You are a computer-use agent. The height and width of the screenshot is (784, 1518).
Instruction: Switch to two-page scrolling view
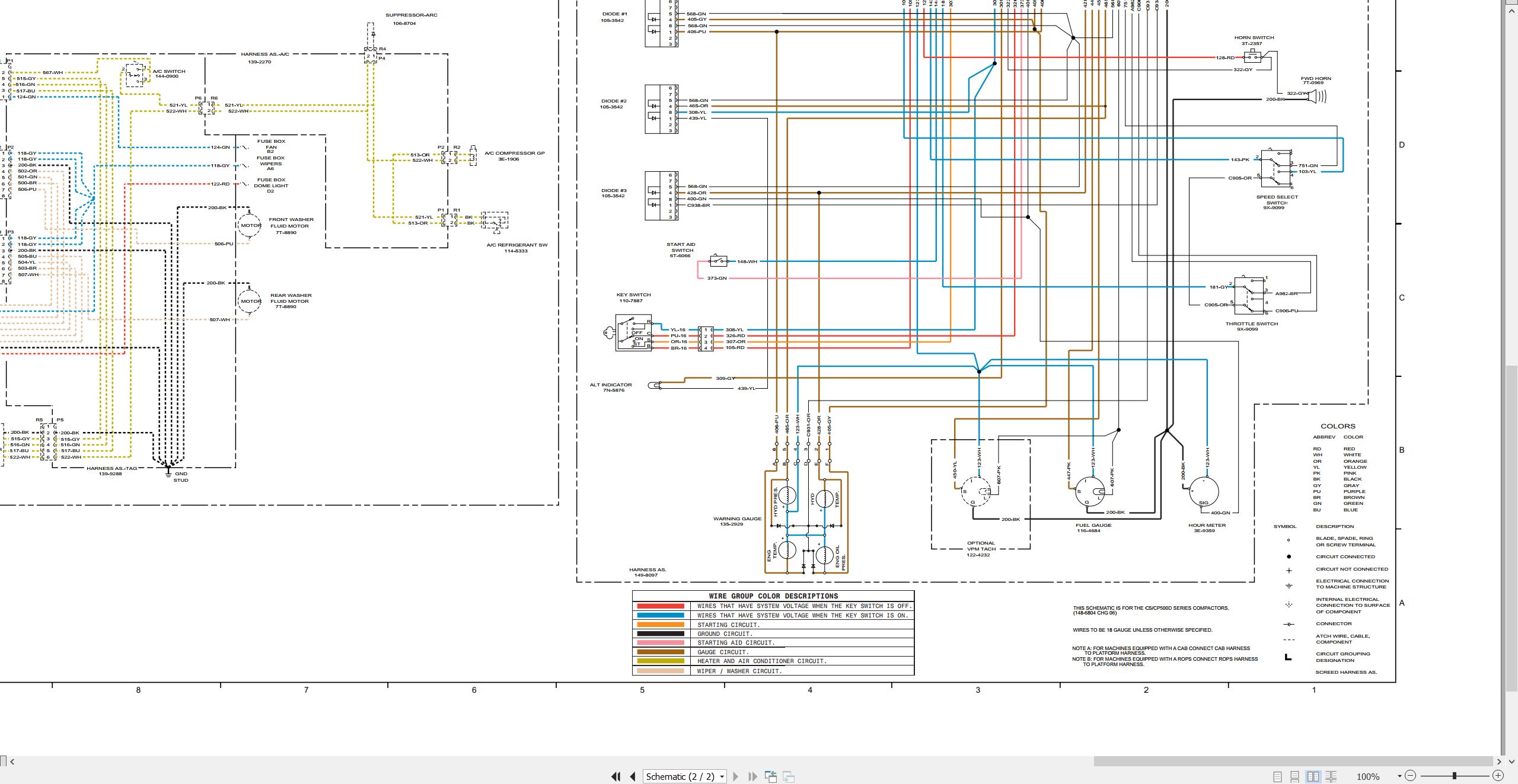1331,776
